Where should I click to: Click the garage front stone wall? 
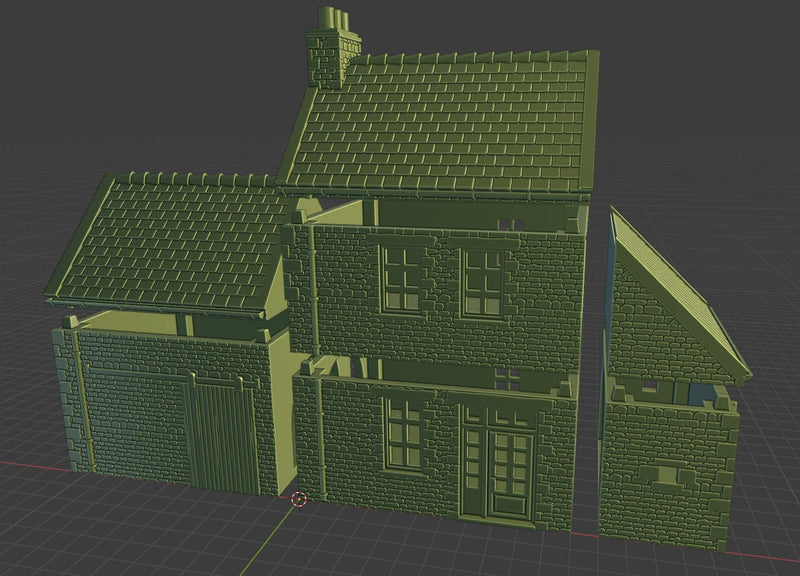(x=130, y=400)
